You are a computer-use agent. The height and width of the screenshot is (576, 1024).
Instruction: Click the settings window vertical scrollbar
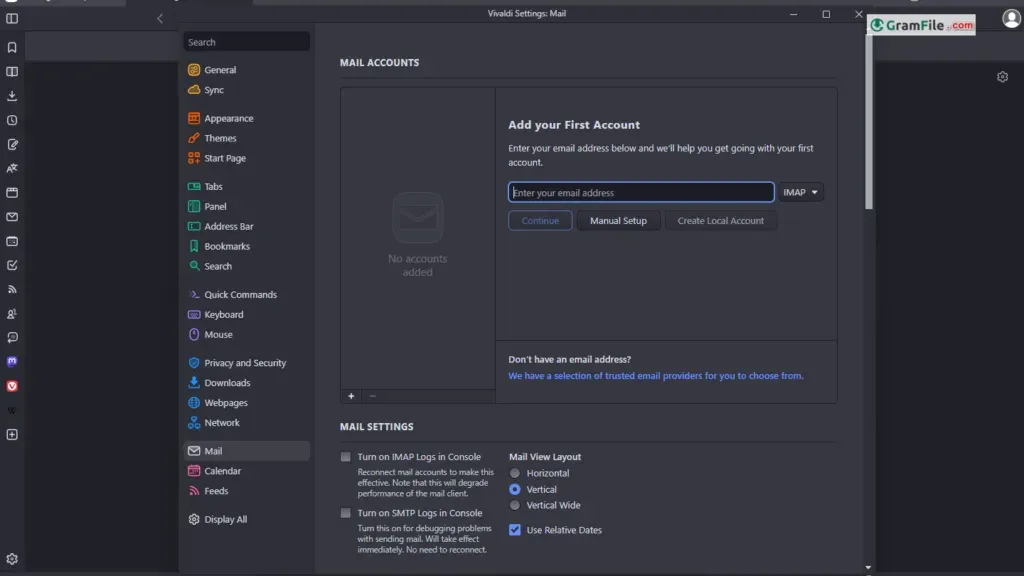tap(869, 122)
